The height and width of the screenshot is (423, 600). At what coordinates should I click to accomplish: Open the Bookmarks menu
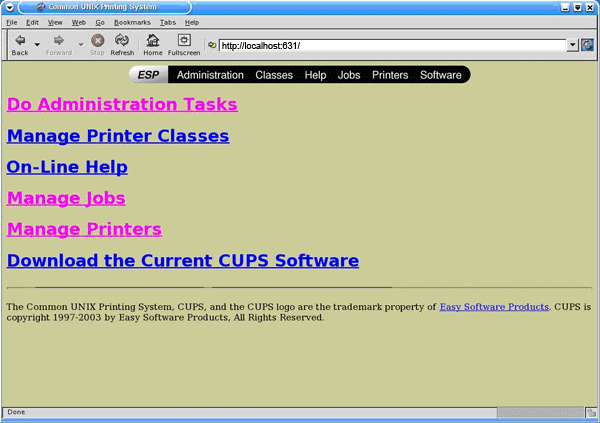(x=131, y=21)
